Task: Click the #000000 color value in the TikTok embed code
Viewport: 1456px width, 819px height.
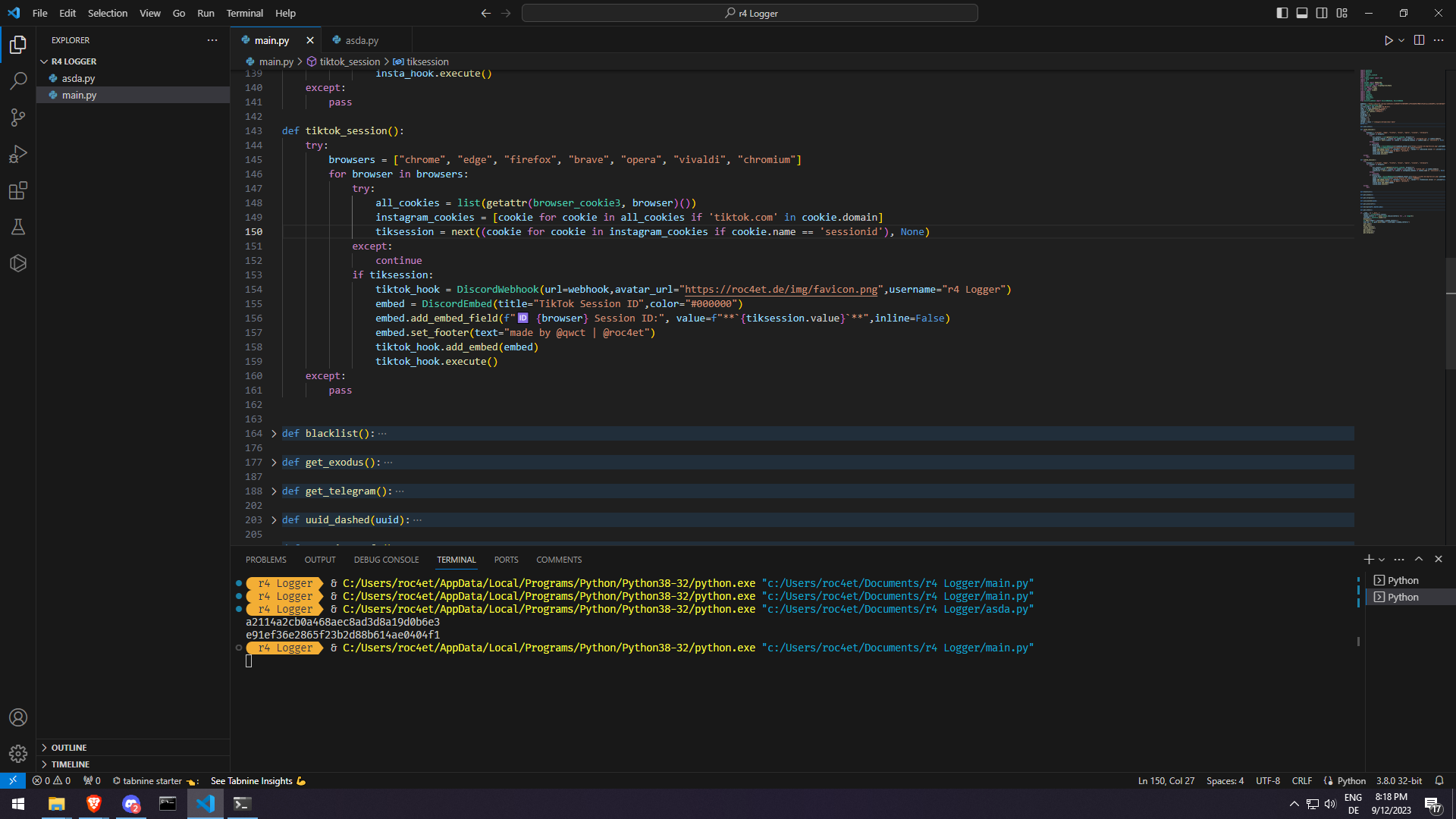Action: click(x=712, y=304)
